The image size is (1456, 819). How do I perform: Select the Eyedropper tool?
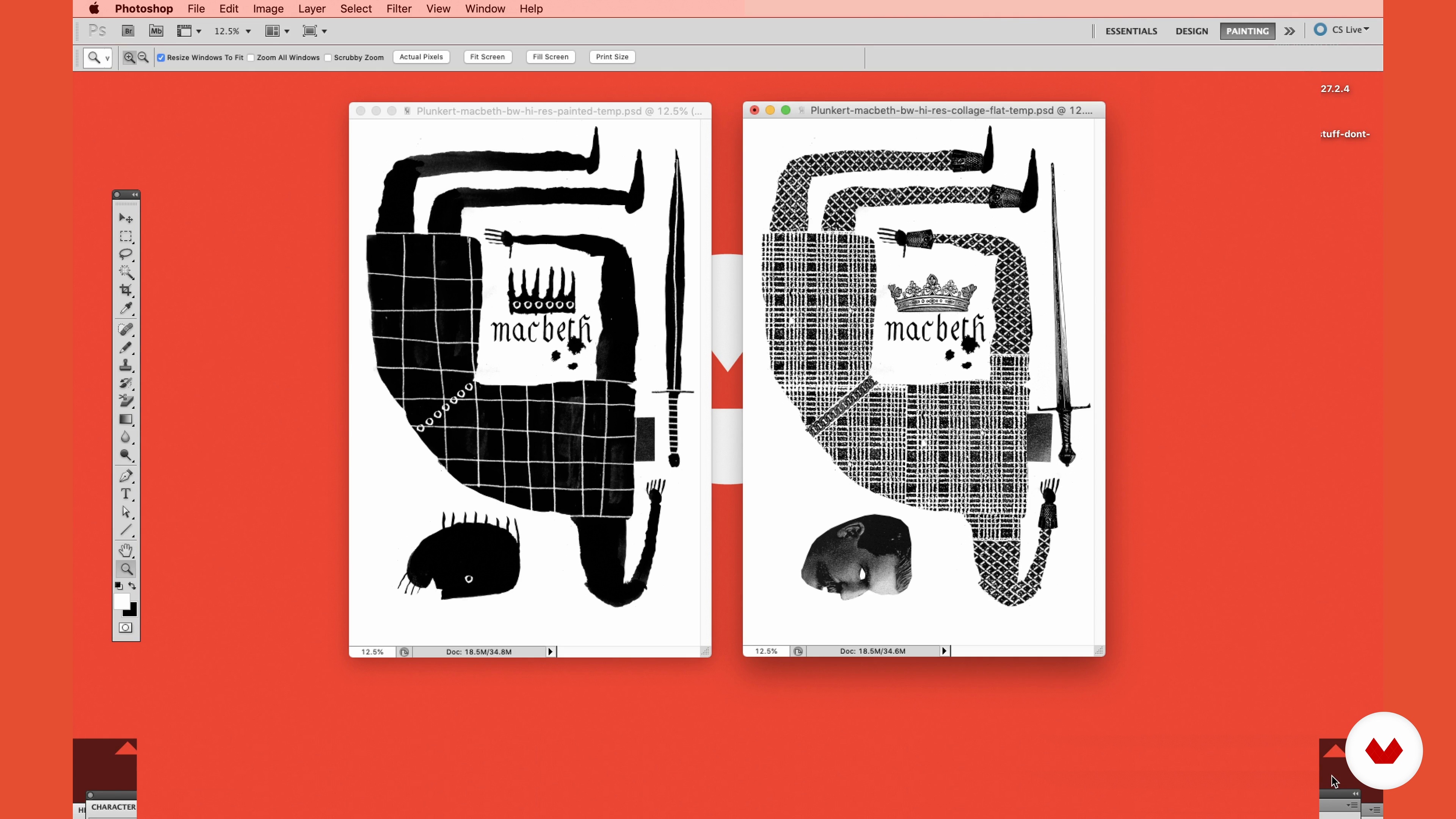pyautogui.click(x=126, y=309)
